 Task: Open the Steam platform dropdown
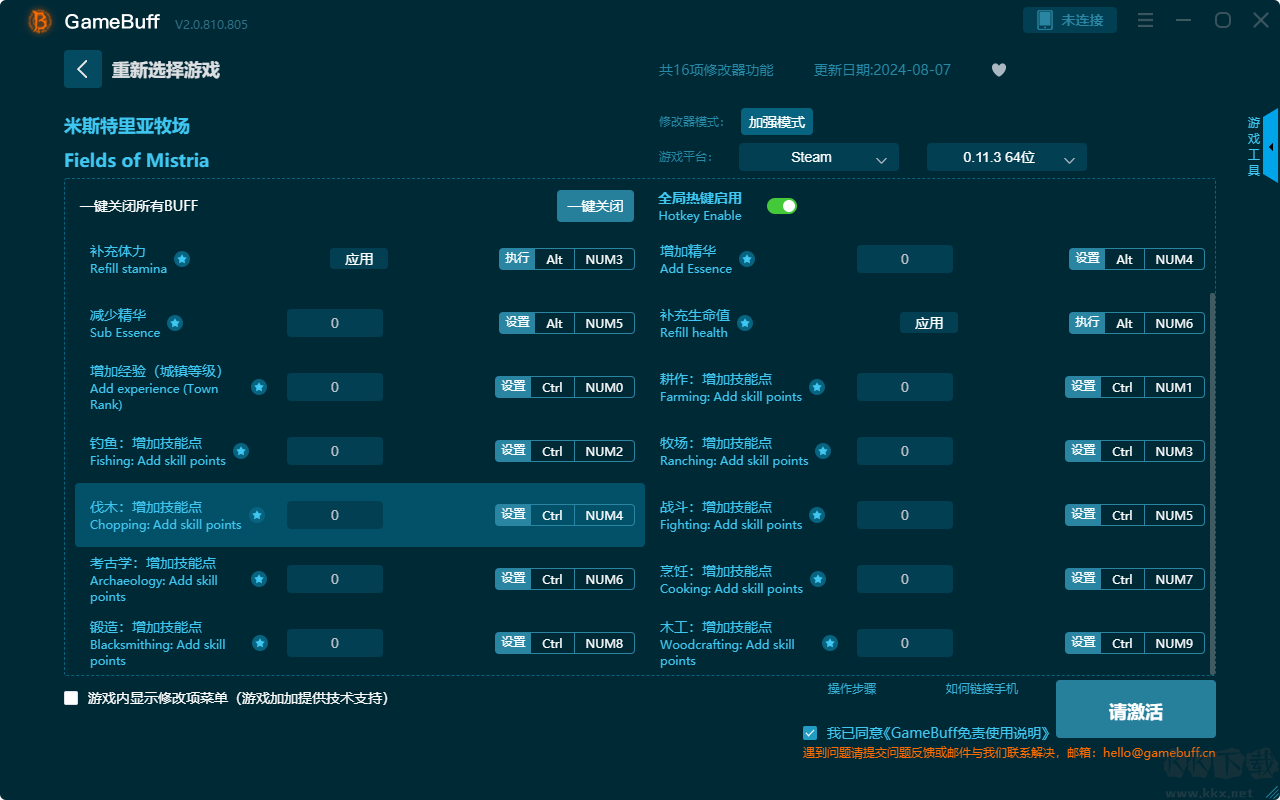[x=819, y=157]
